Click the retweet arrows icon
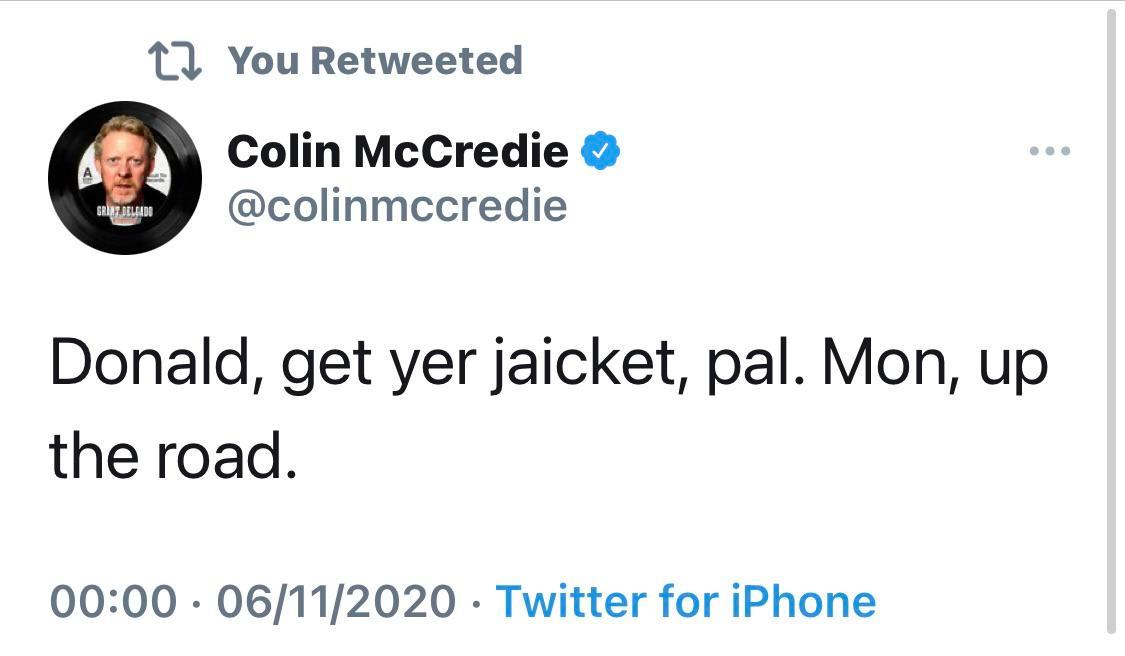1125x656 pixels. [x=174, y=62]
